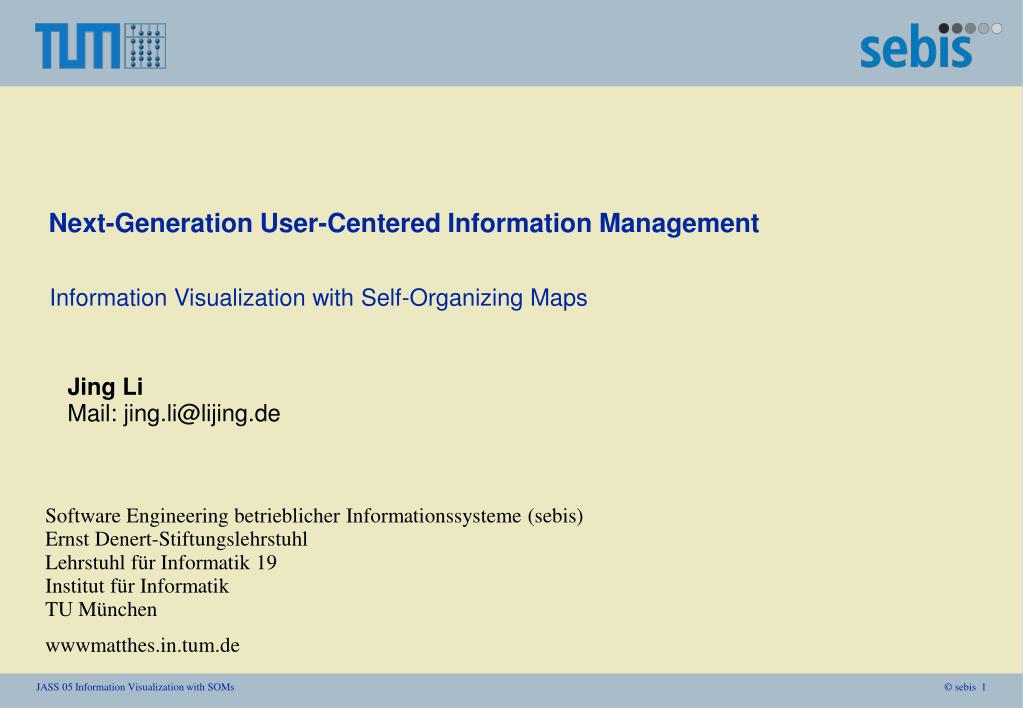
Task: Toggle the last progress dot on the dot strip
Action: point(996,28)
